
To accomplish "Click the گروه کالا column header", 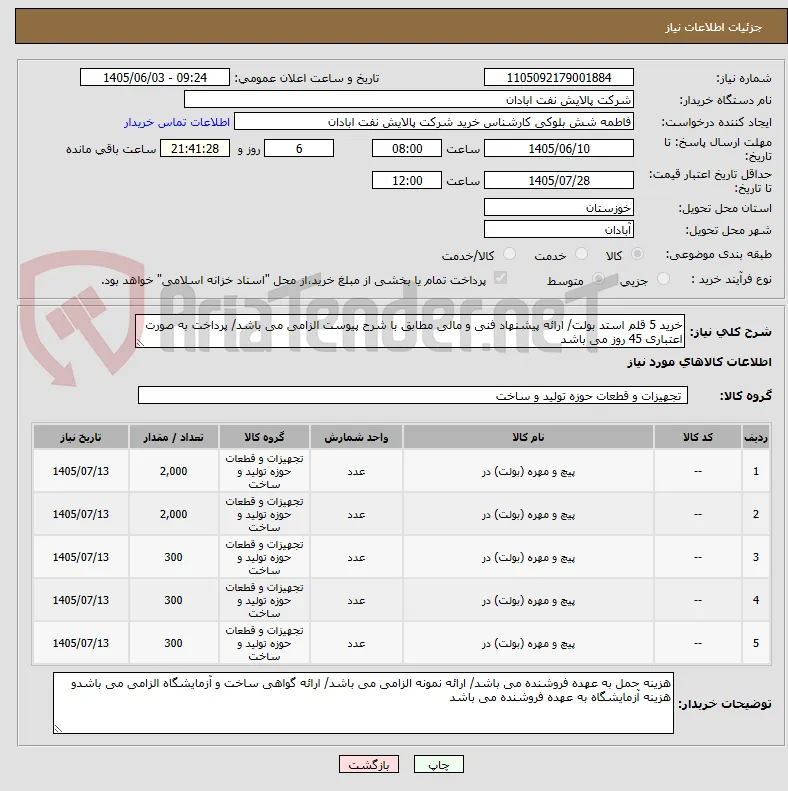I will coord(264,437).
